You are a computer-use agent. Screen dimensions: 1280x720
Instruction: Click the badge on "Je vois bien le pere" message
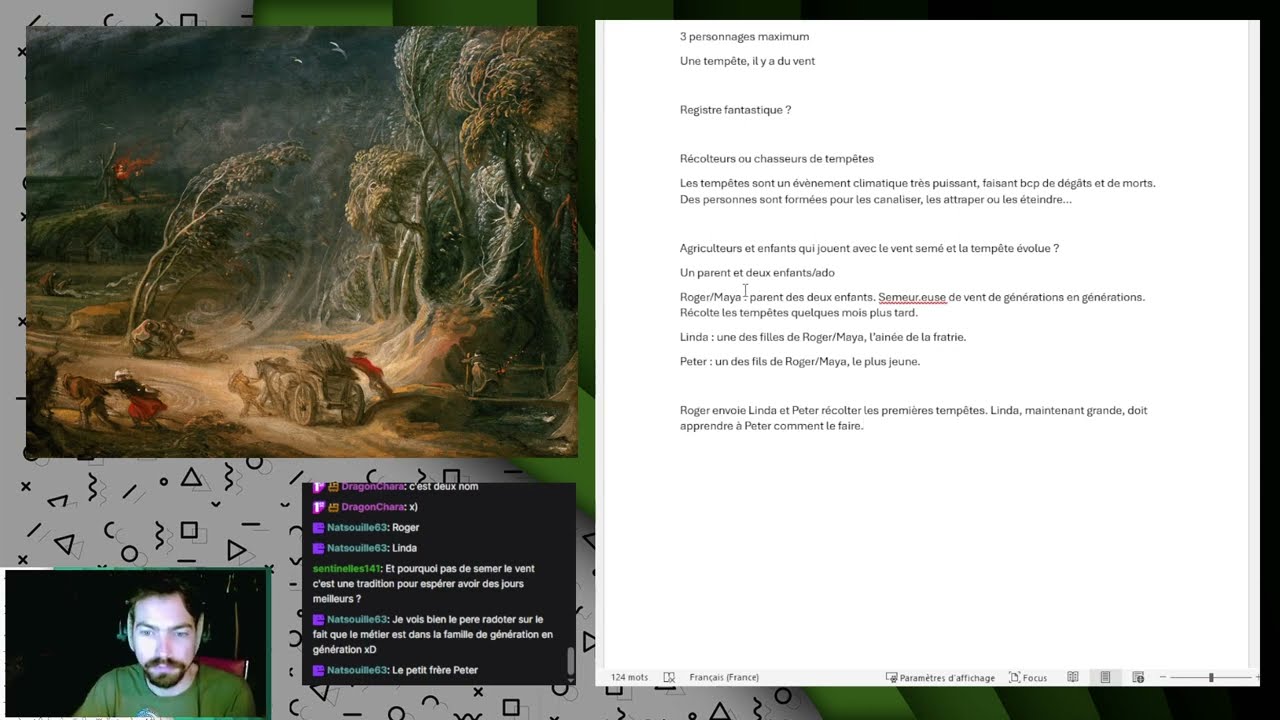[x=318, y=619]
